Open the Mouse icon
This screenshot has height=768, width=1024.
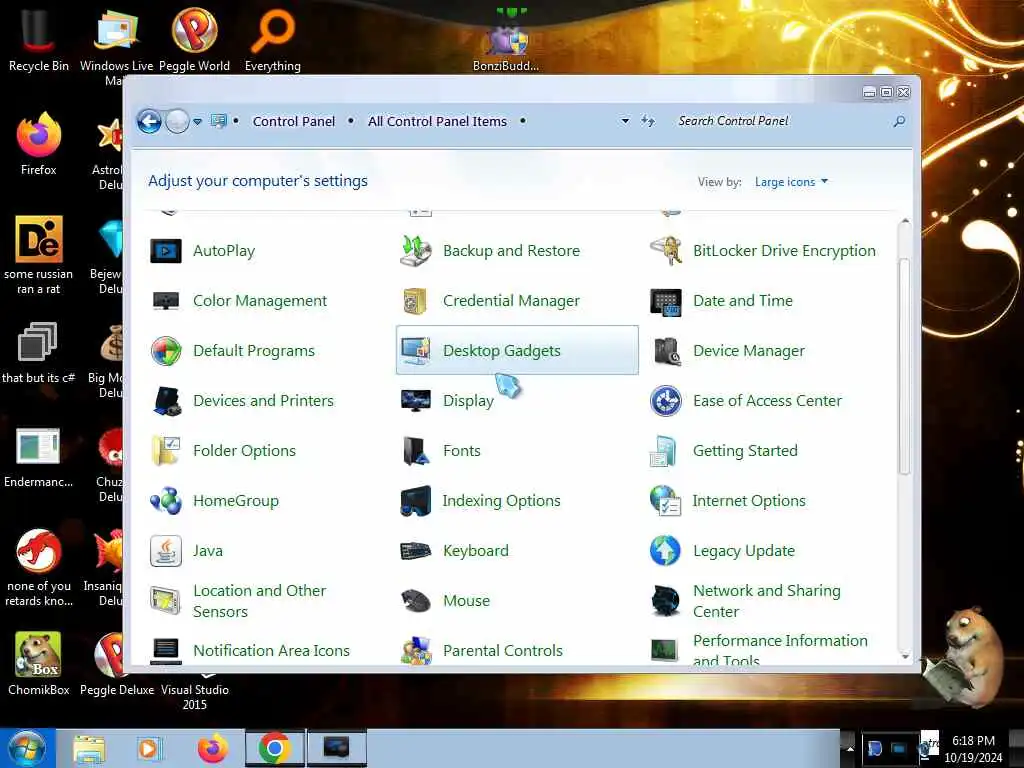(x=416, y=601)
